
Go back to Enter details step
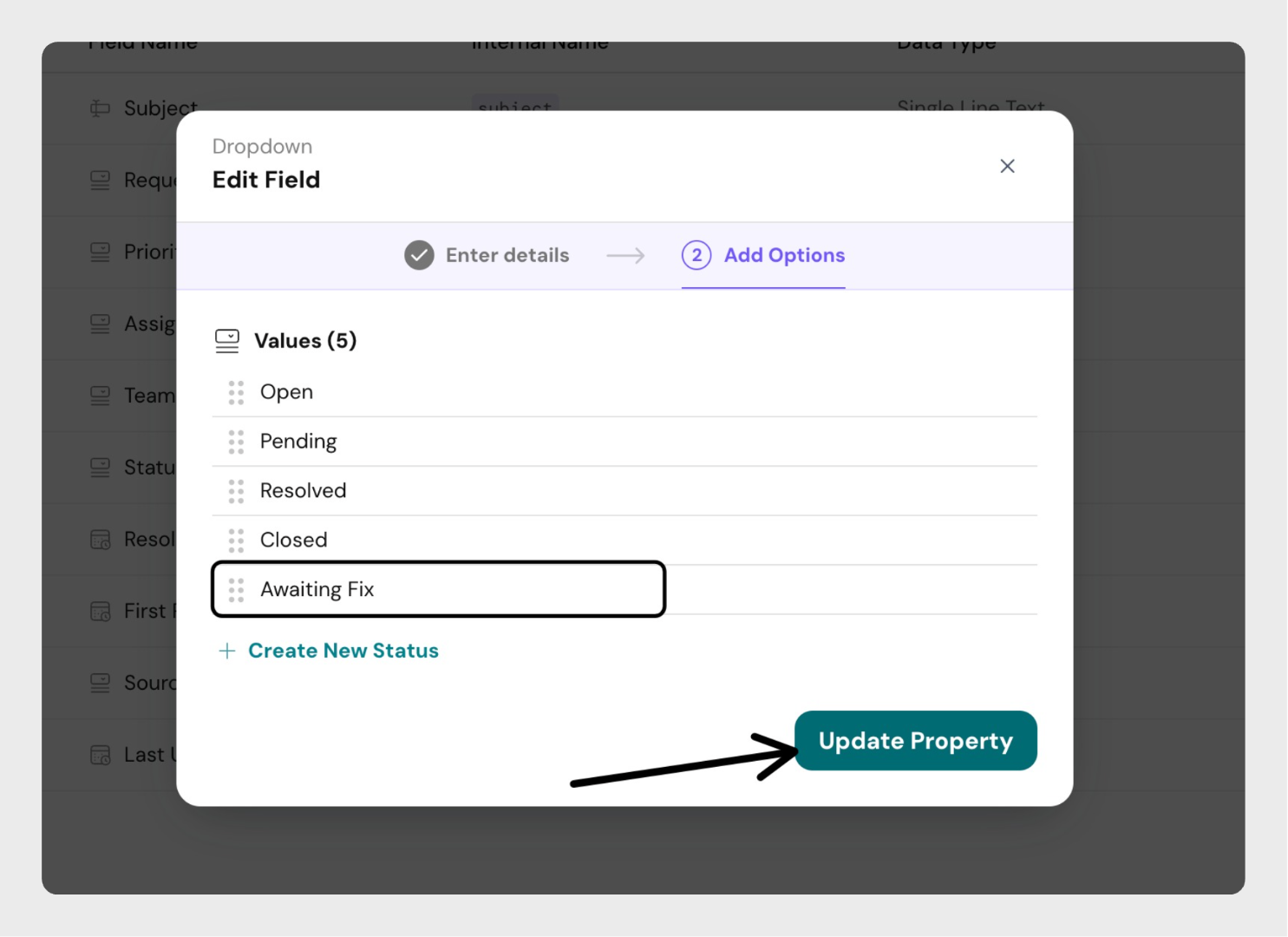[507, 255]
